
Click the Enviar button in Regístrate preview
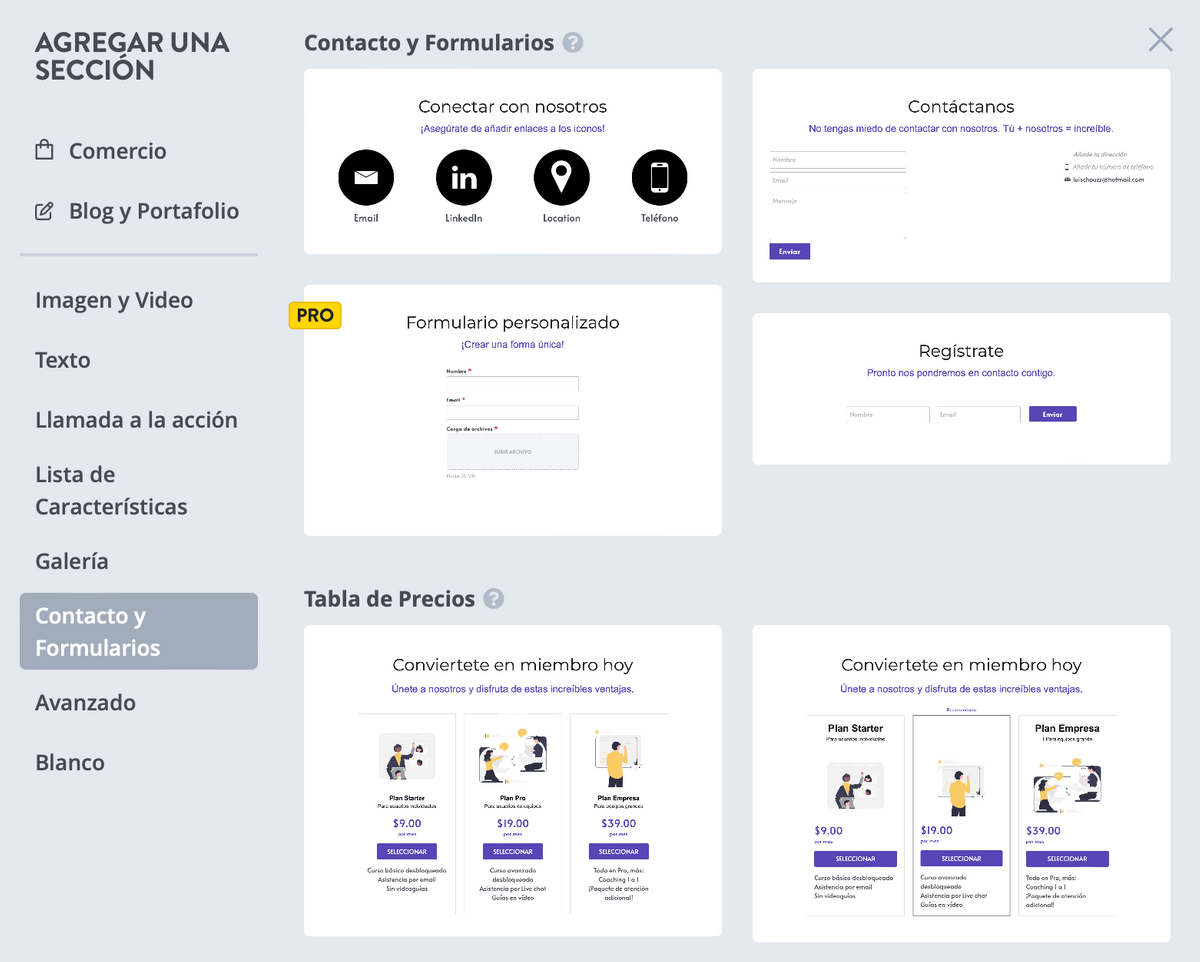point(1052,414)
